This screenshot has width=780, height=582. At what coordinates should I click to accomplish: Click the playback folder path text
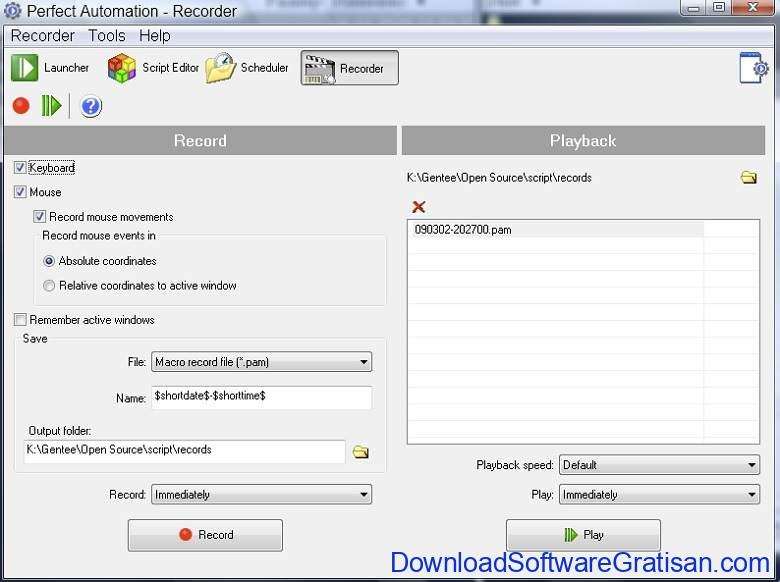[x=499, y=178]
